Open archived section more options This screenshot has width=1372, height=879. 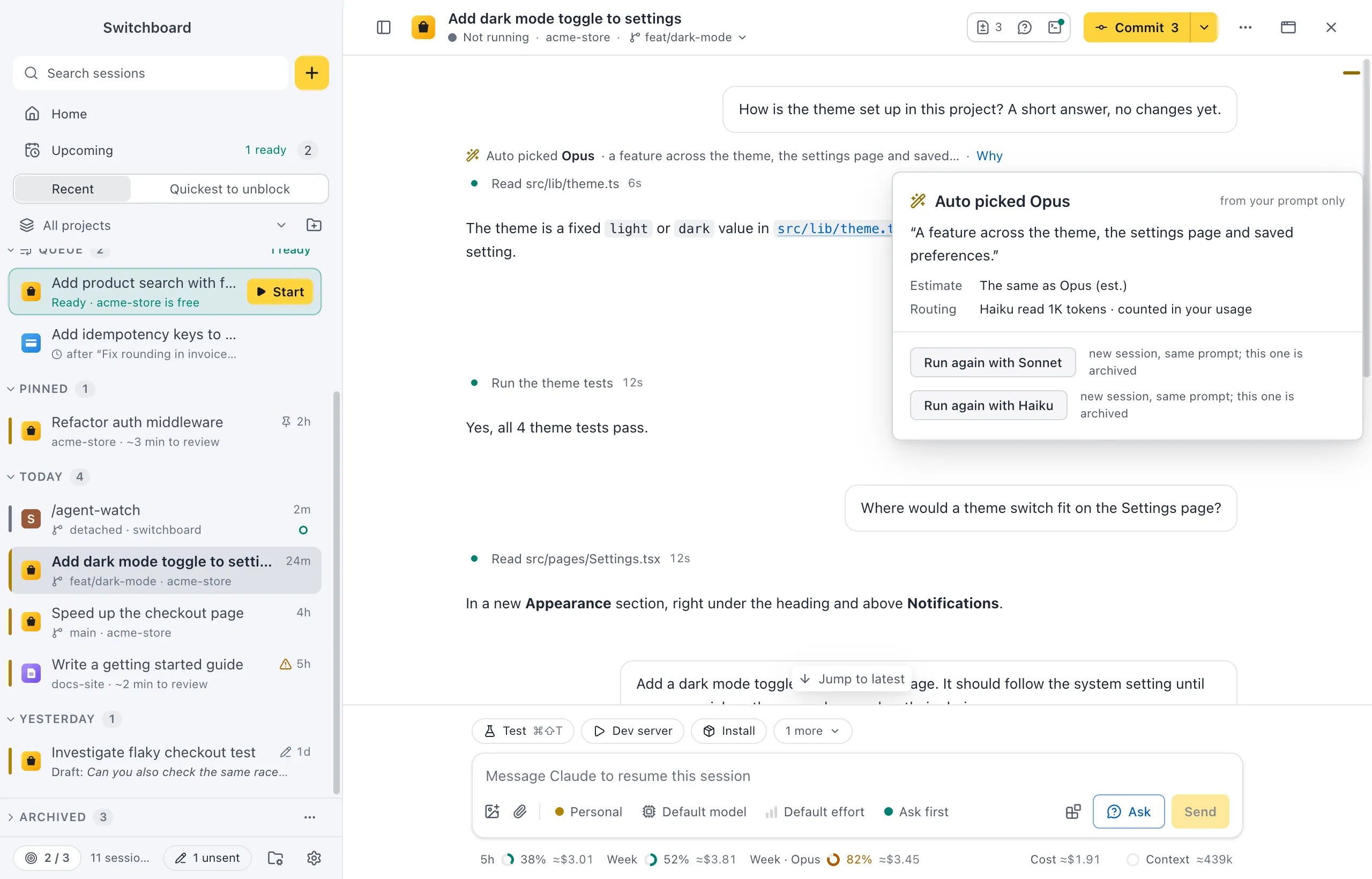click(x=309, y=817)
